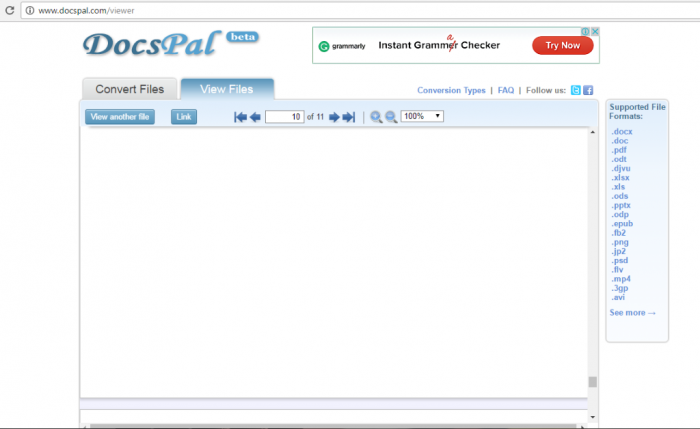
Task: Jump to last page arrow
Action: point(349,117)
